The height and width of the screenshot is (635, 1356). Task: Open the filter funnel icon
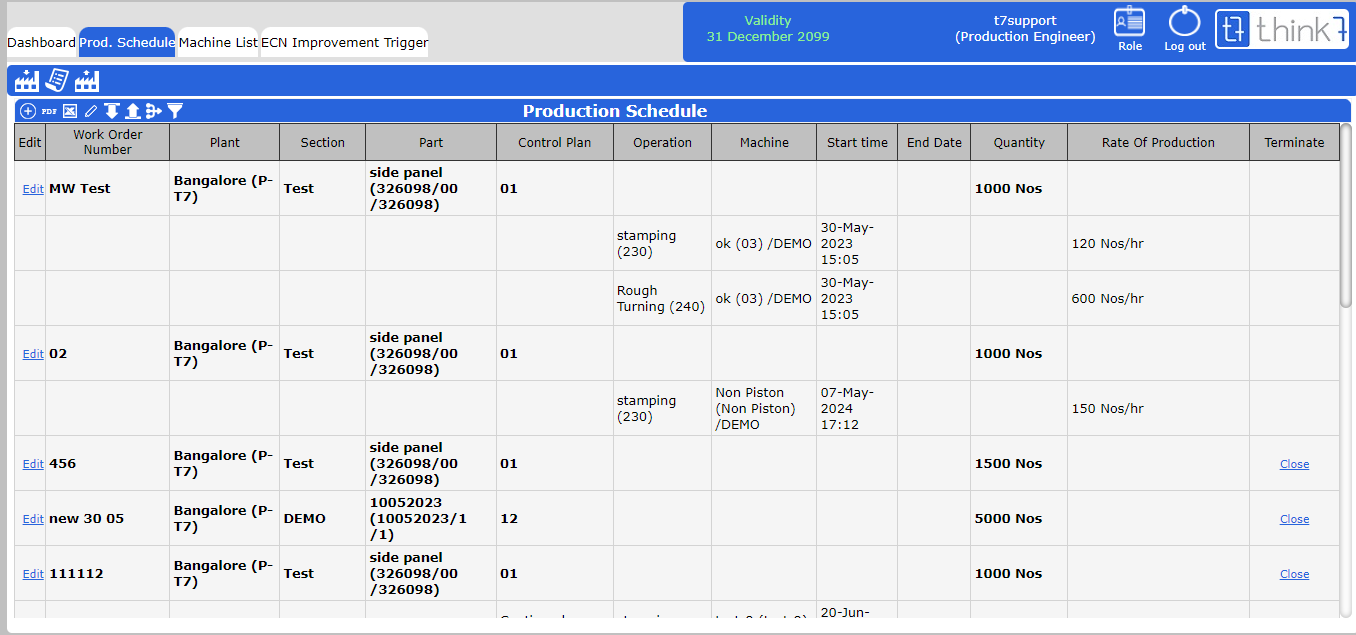(175, 111)
